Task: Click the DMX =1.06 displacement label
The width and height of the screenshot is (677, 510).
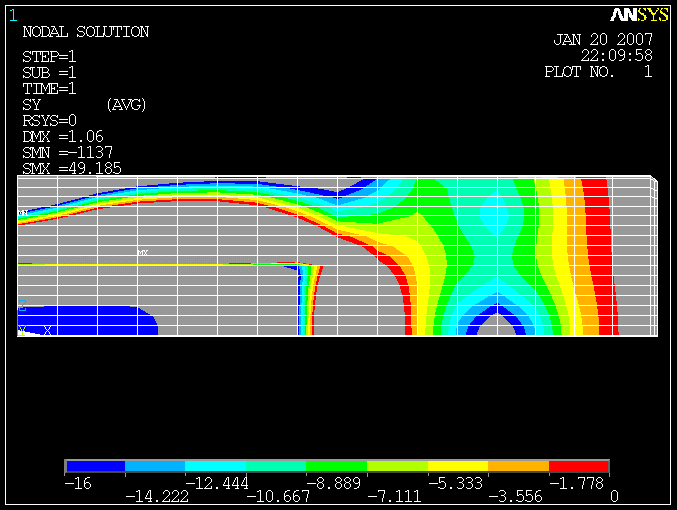Action: pyautogui.click(x=63, y=136)
